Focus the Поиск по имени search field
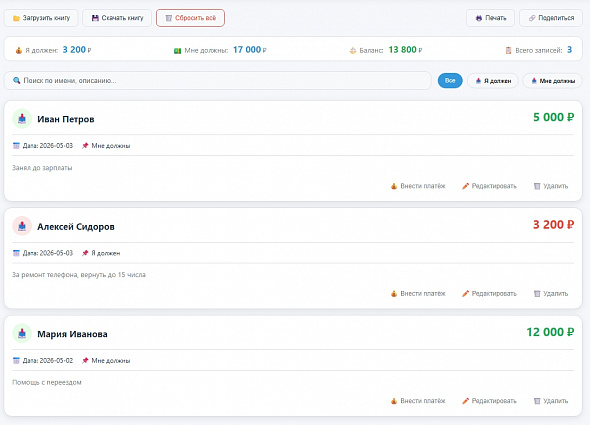Screen dimensions: 590x425 click(217, 81)
